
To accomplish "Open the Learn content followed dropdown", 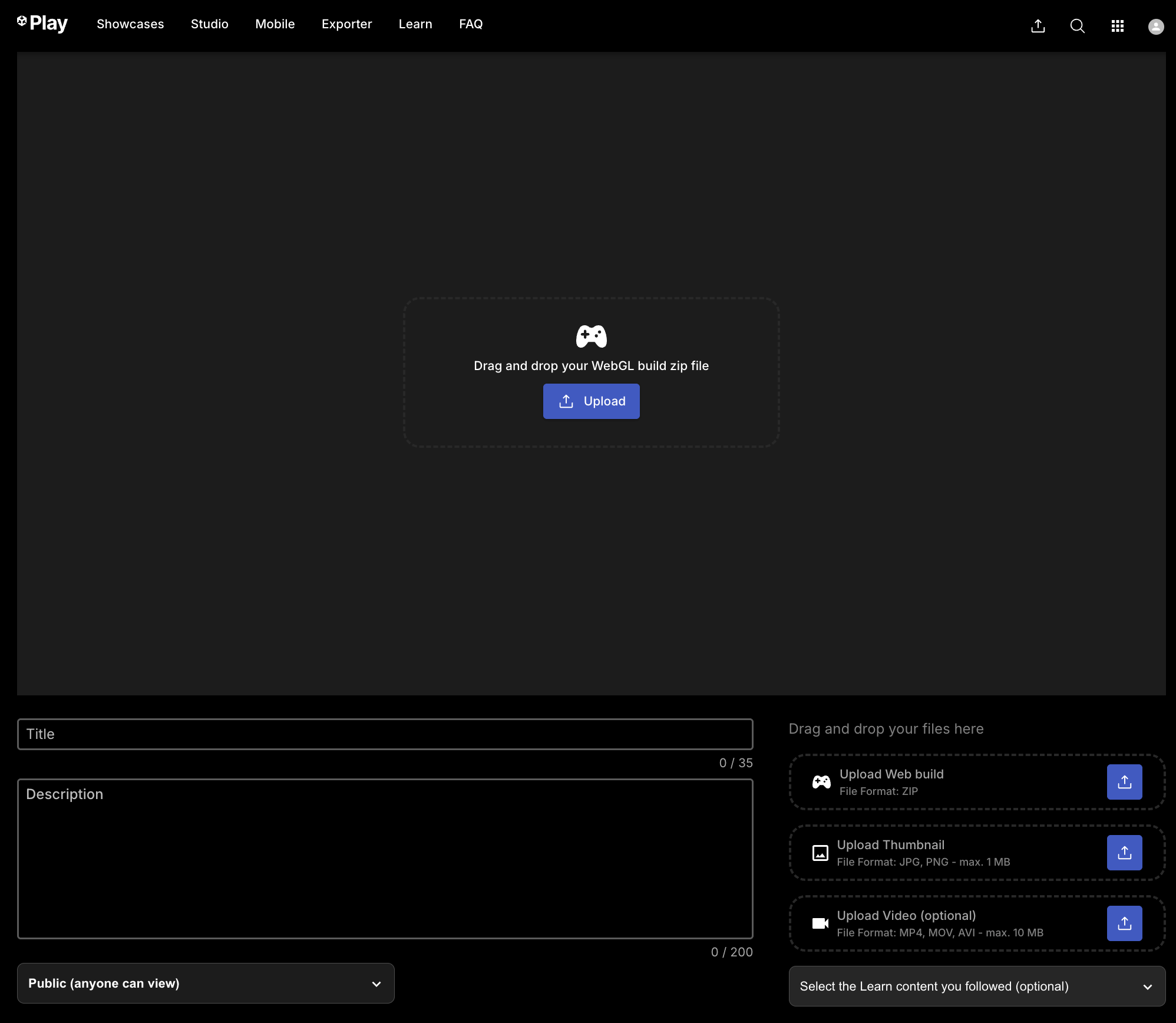I will pyautogui.click(x=977, y=986).
